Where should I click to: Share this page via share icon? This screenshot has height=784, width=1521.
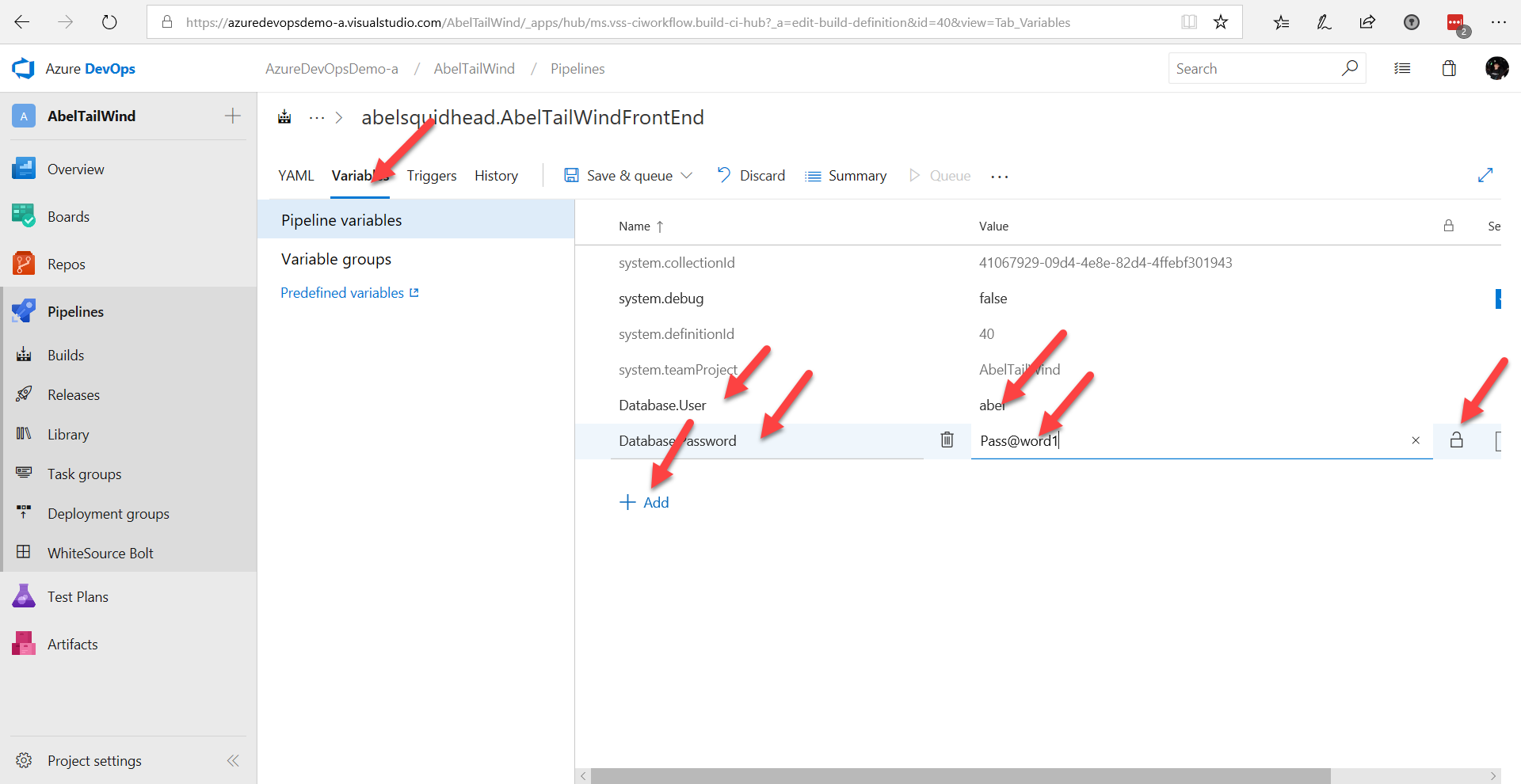pos(1367,22)
